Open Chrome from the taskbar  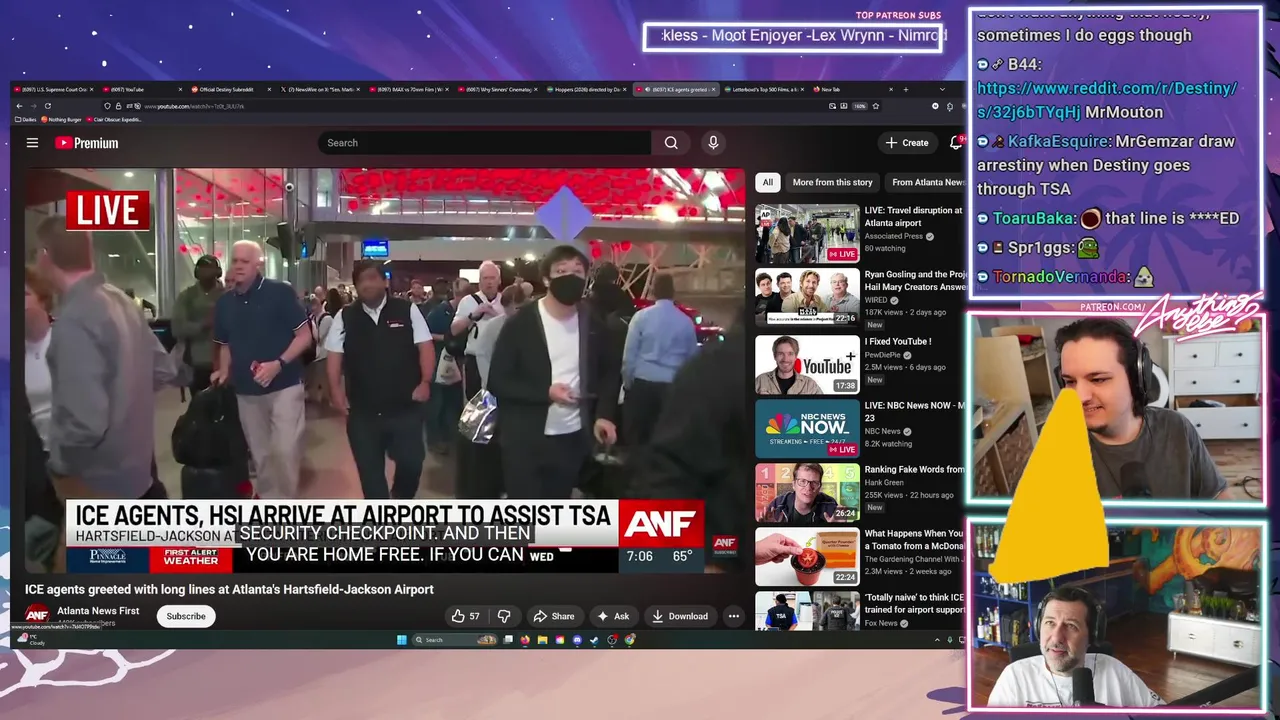tap(630, 640)
